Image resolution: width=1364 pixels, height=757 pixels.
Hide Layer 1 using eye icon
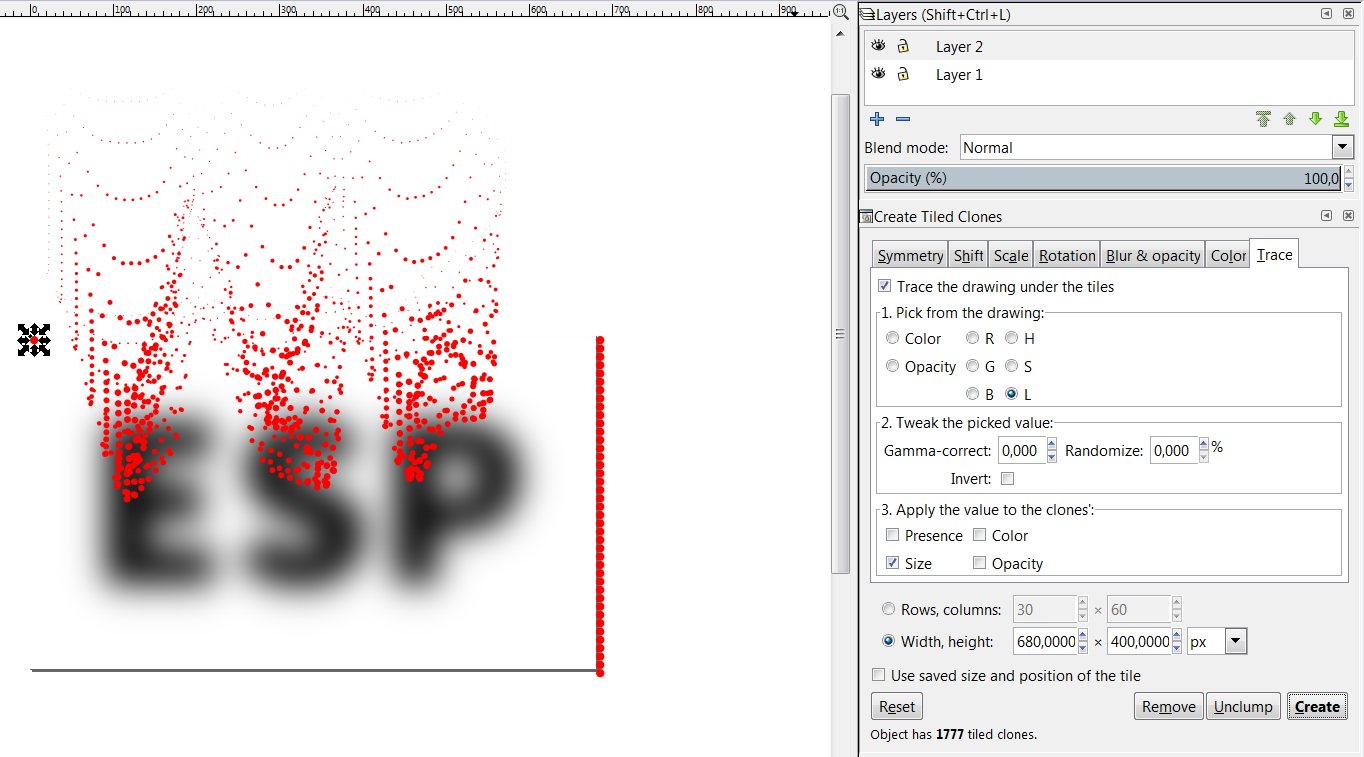coord(878,74)
